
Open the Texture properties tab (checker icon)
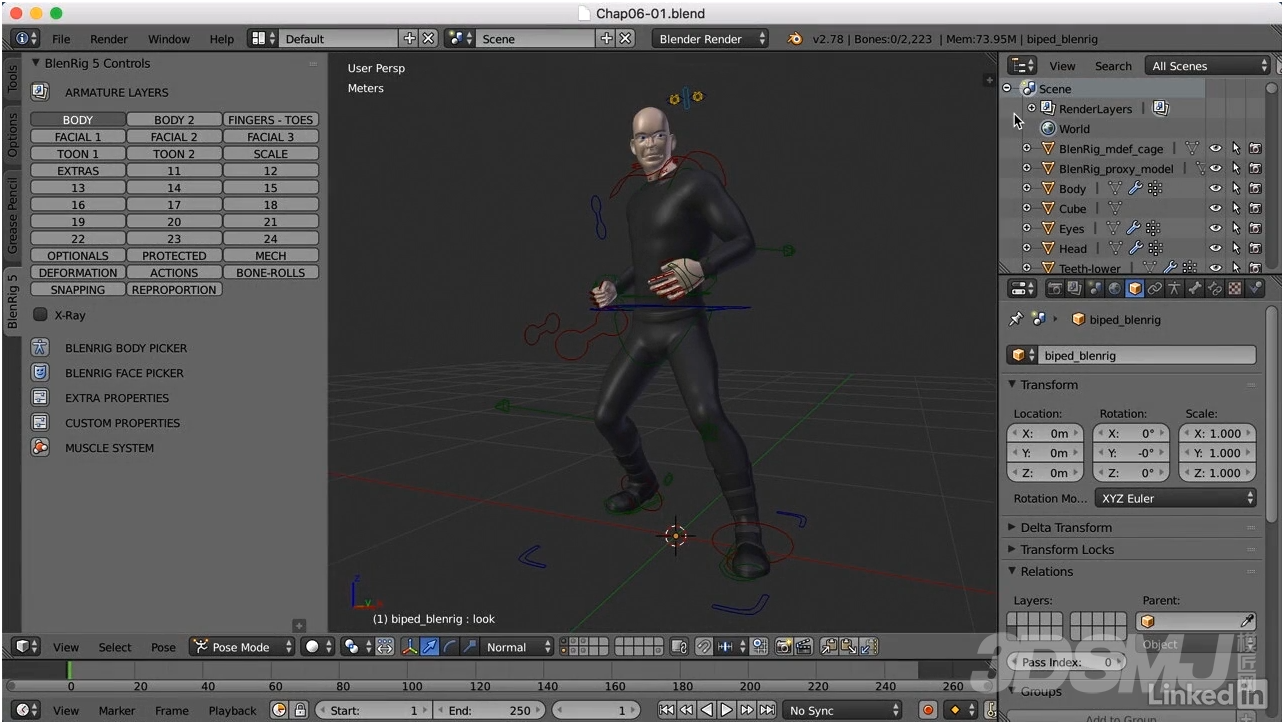coord(1235,289)
